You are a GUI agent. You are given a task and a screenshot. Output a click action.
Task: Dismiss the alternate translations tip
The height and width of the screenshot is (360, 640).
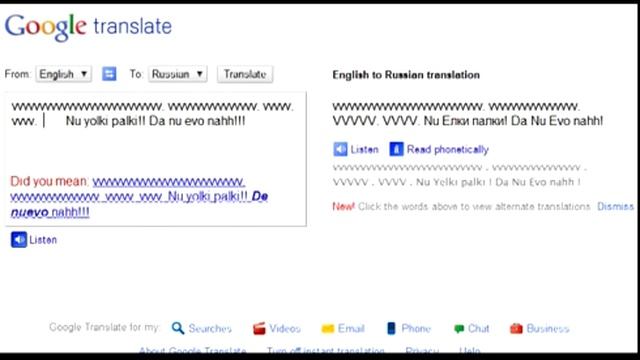[x=615, y=206]
